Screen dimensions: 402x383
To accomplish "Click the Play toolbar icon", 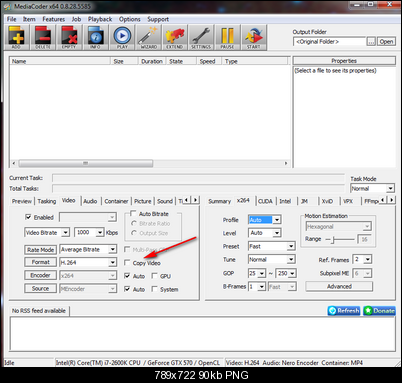I will coord(122,37).
